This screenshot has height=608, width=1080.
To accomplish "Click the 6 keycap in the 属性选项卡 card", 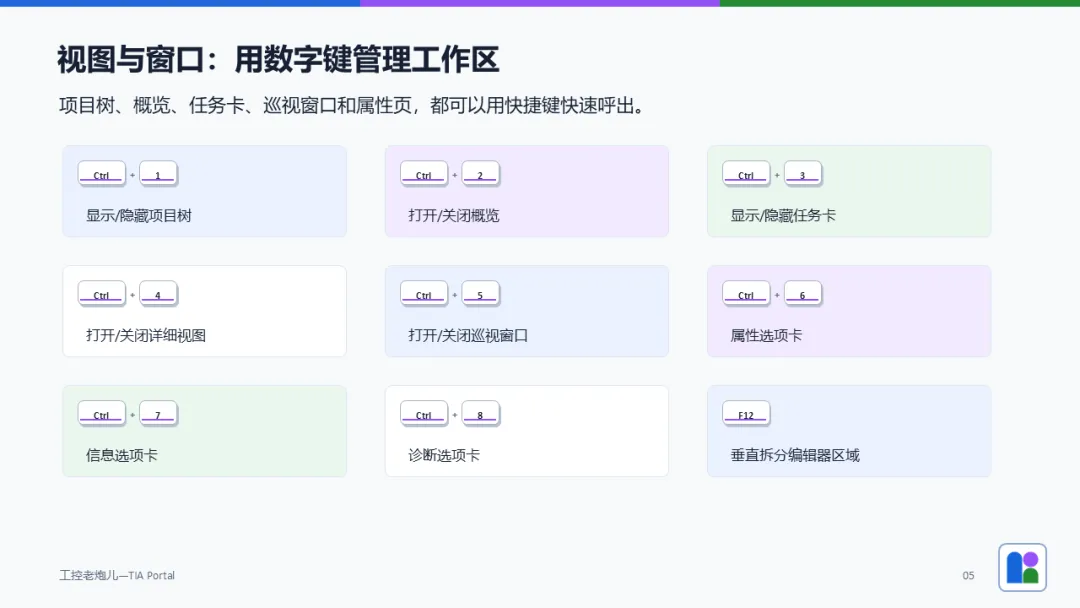I will click(802, 294).
